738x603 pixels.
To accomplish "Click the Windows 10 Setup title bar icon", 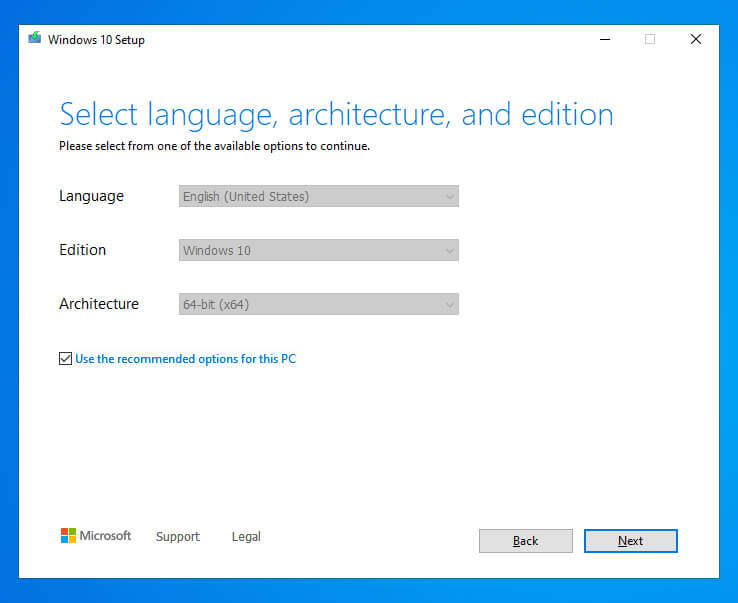I will click(x=34, y=38).
